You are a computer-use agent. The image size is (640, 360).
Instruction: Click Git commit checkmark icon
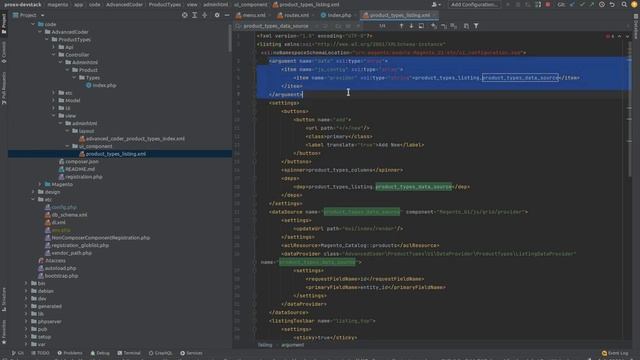pyautogui.click(x=582, y=4)
